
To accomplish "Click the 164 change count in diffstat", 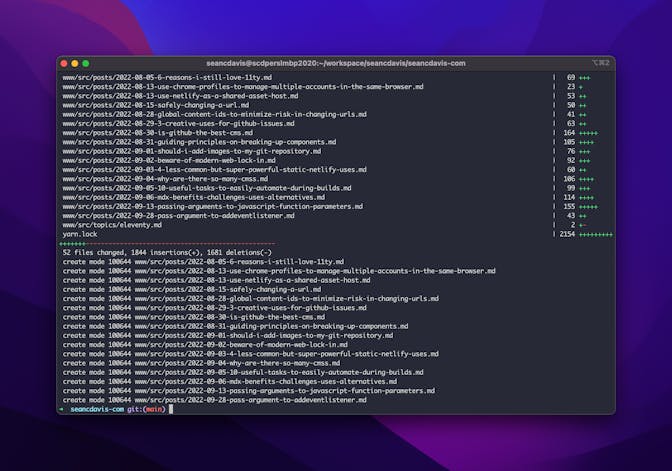I will (570, 132).
